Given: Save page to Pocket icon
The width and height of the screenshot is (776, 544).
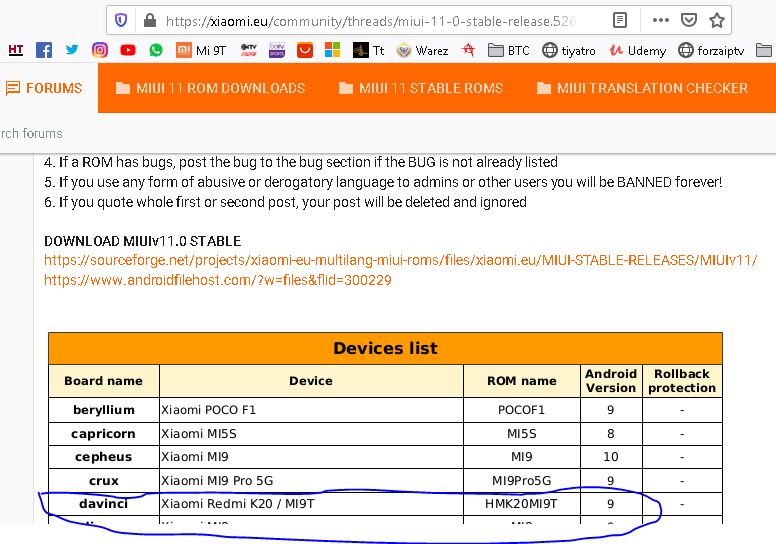Looking at the screenshot, I should click(689, 20).
